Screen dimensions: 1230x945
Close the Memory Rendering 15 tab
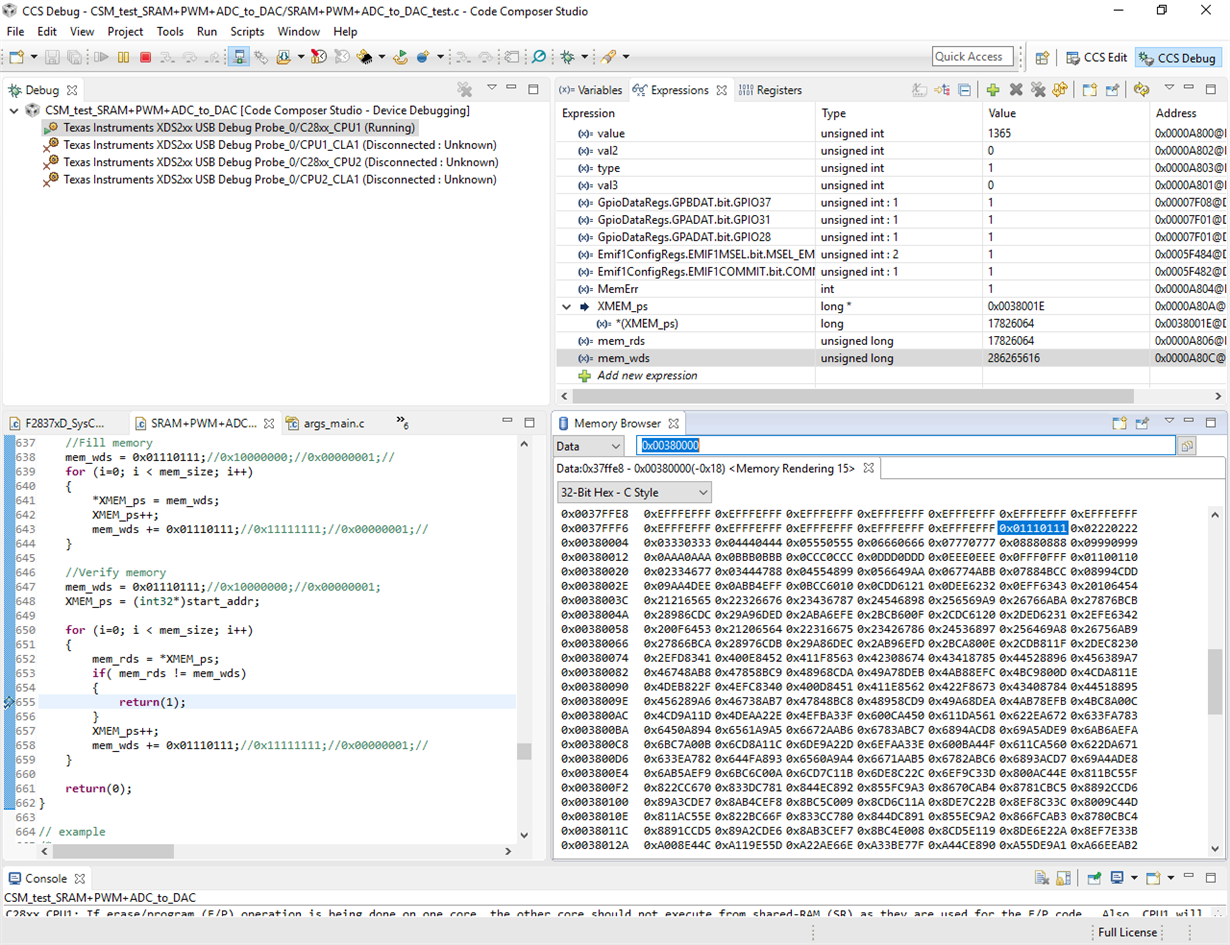click(x=869, y=468)
